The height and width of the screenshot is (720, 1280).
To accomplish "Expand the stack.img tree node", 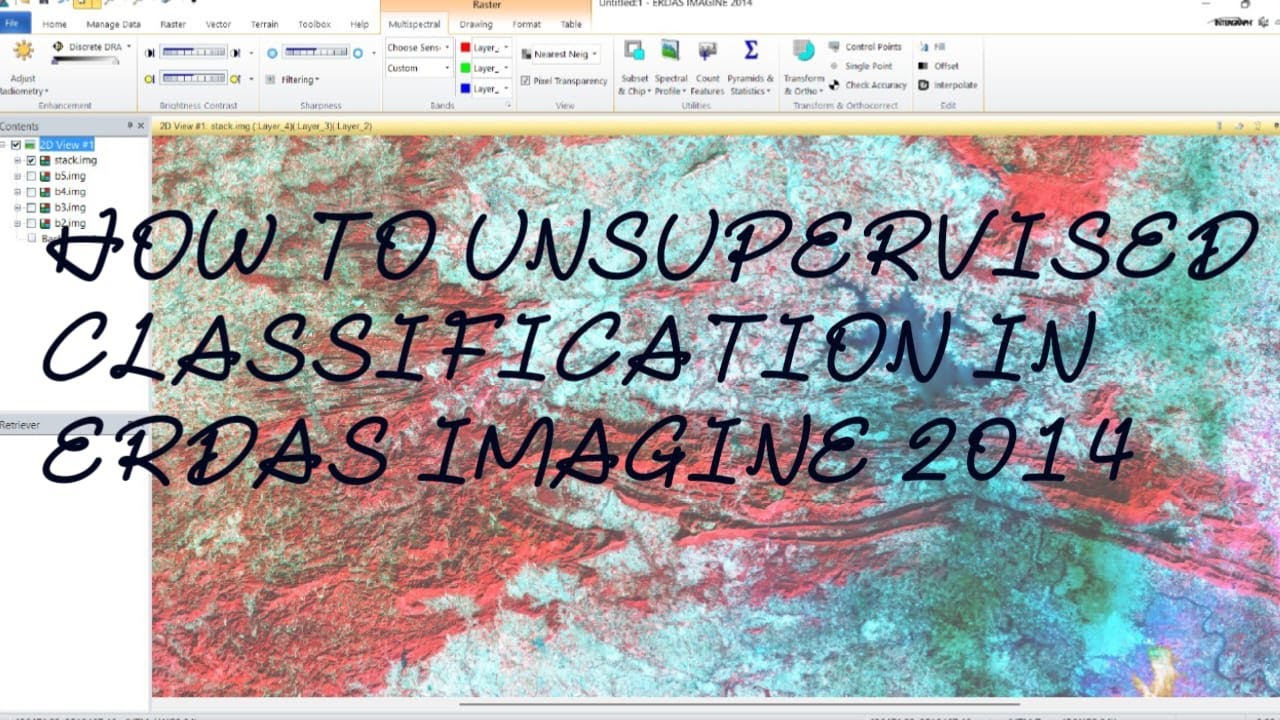I will pyautogui.click(x=17, y=160).
